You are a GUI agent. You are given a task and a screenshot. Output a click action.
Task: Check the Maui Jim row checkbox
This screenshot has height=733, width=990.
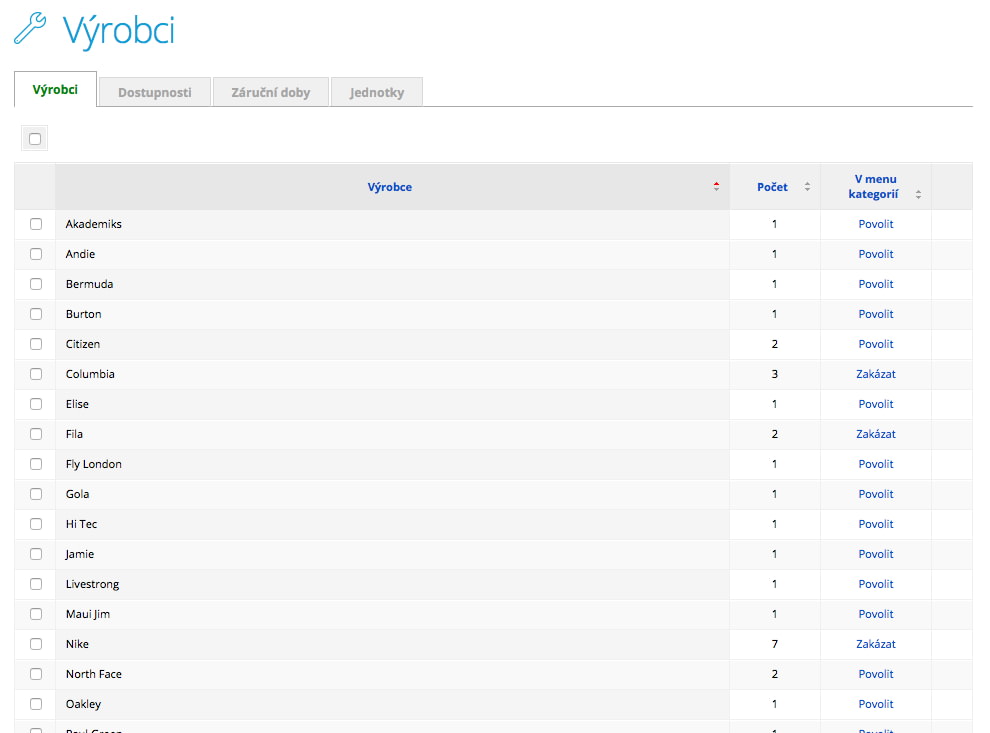[36, 614]
